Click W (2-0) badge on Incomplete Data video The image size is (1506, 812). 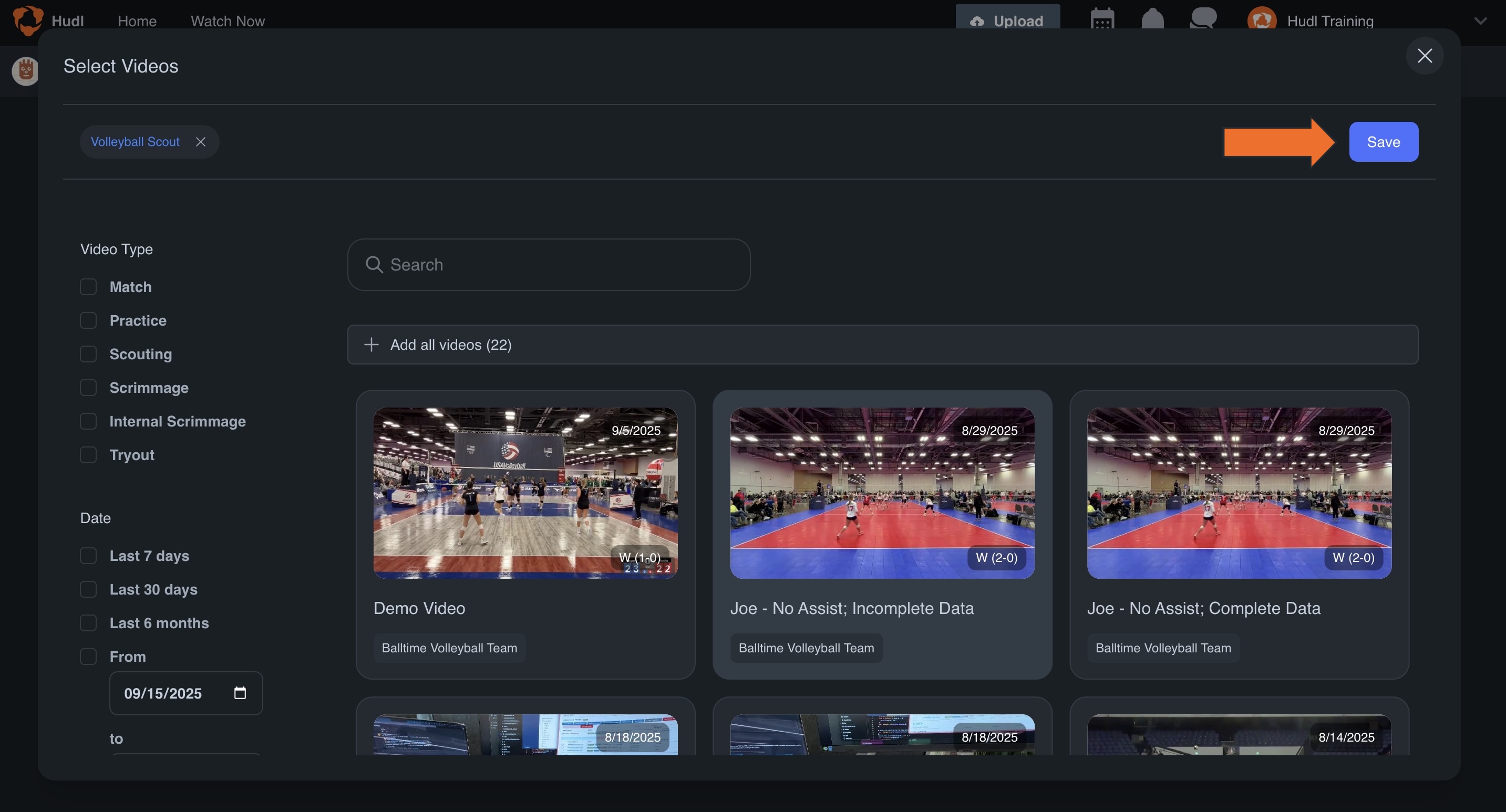[x=996, y=557]
